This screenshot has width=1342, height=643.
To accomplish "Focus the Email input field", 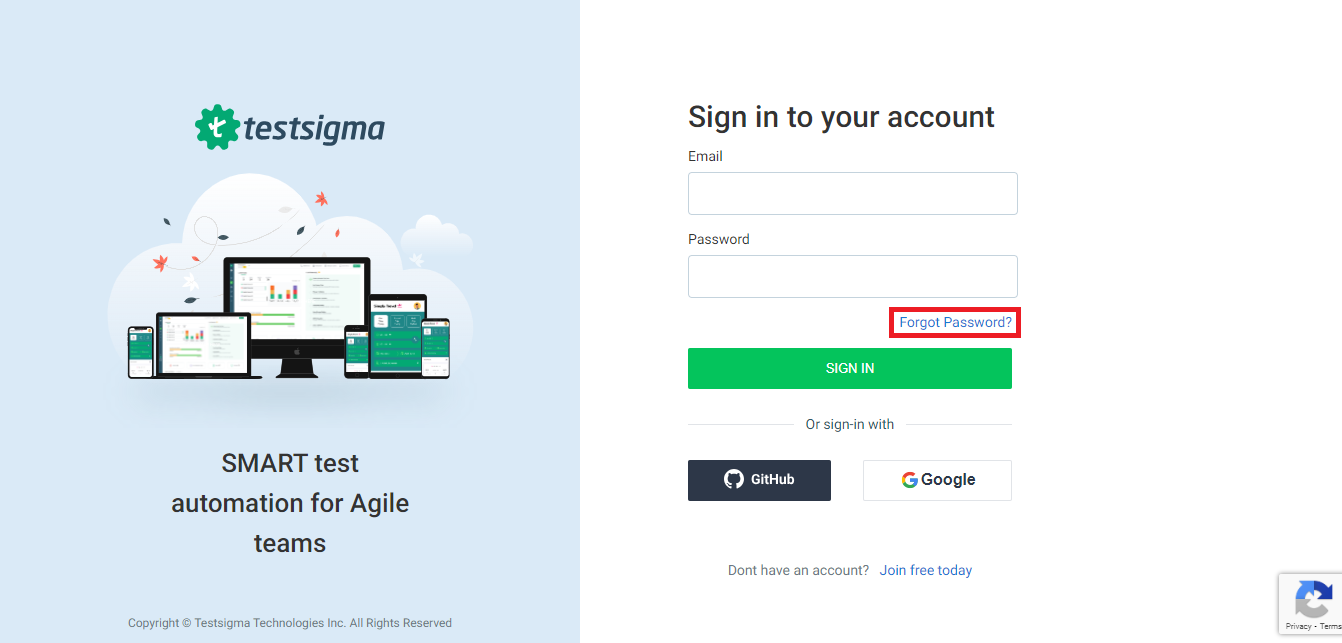I will [x=852, y=193].
